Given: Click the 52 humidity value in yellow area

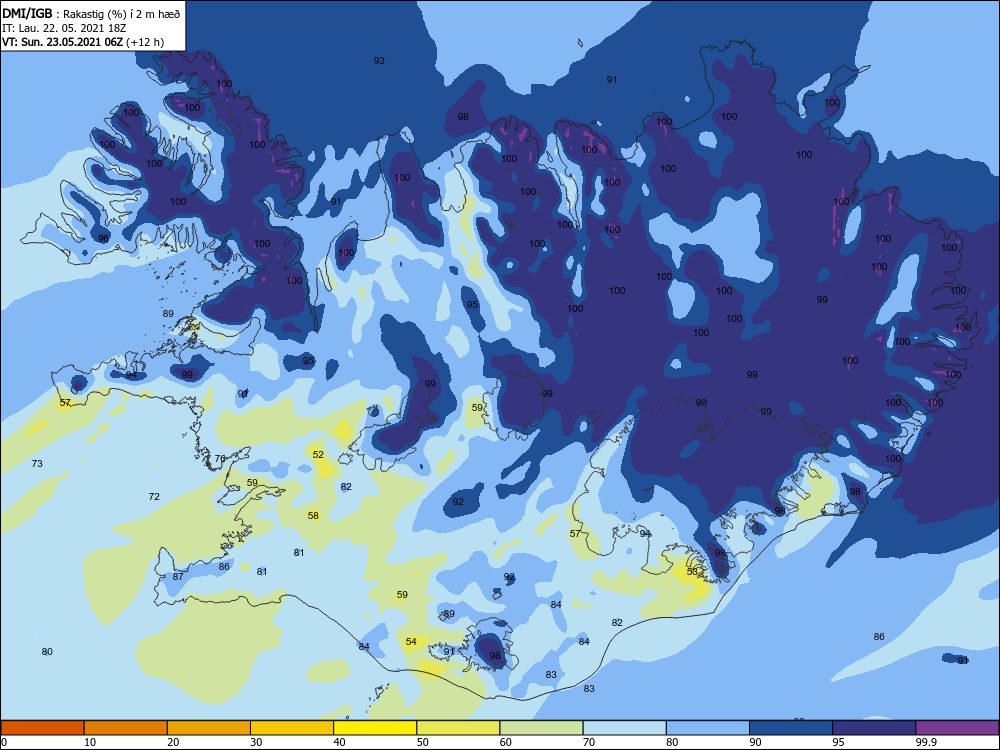Looking at the screenshot, I should [x=318, y=455].
